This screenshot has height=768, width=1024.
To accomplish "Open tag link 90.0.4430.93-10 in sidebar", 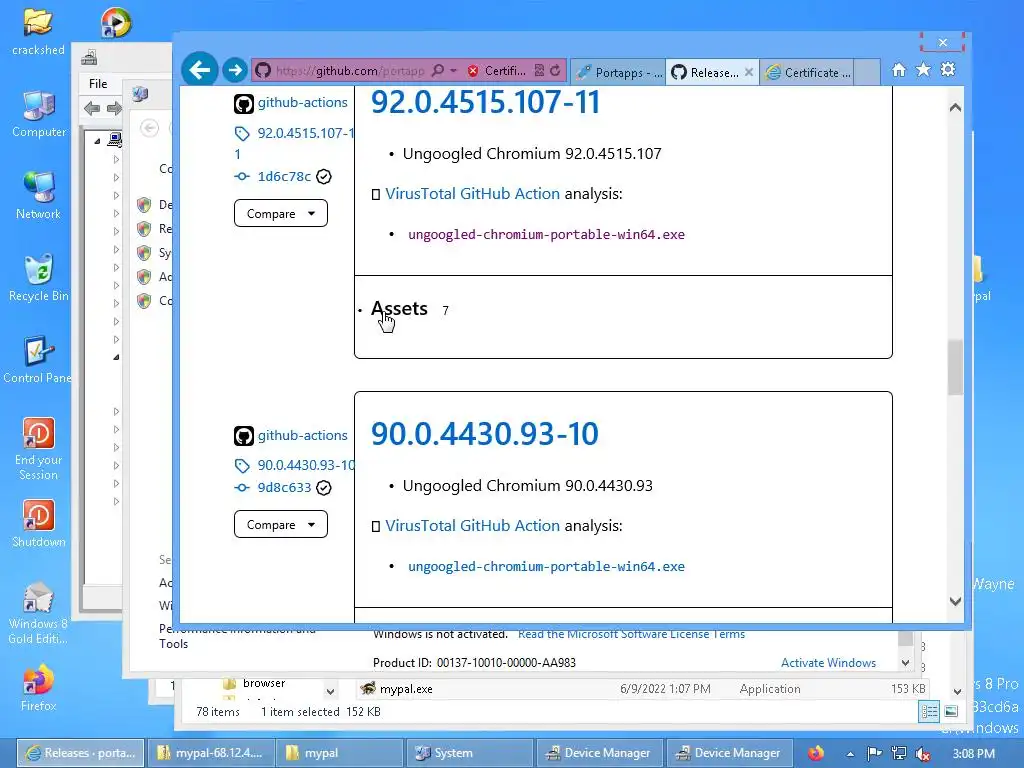I will pyautogui.click(x=306, y=465).
